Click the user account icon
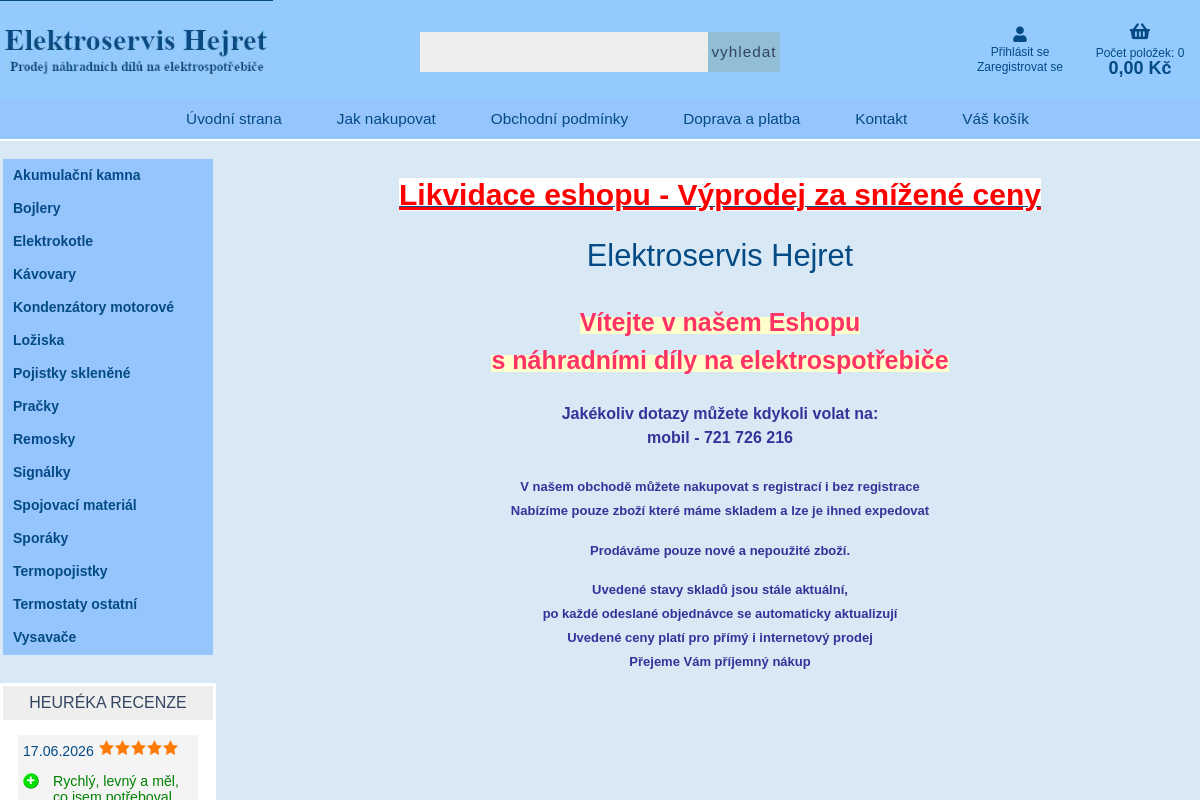Image resolution: width=1200 pixels, height=800 pixels. [1020, 34]
